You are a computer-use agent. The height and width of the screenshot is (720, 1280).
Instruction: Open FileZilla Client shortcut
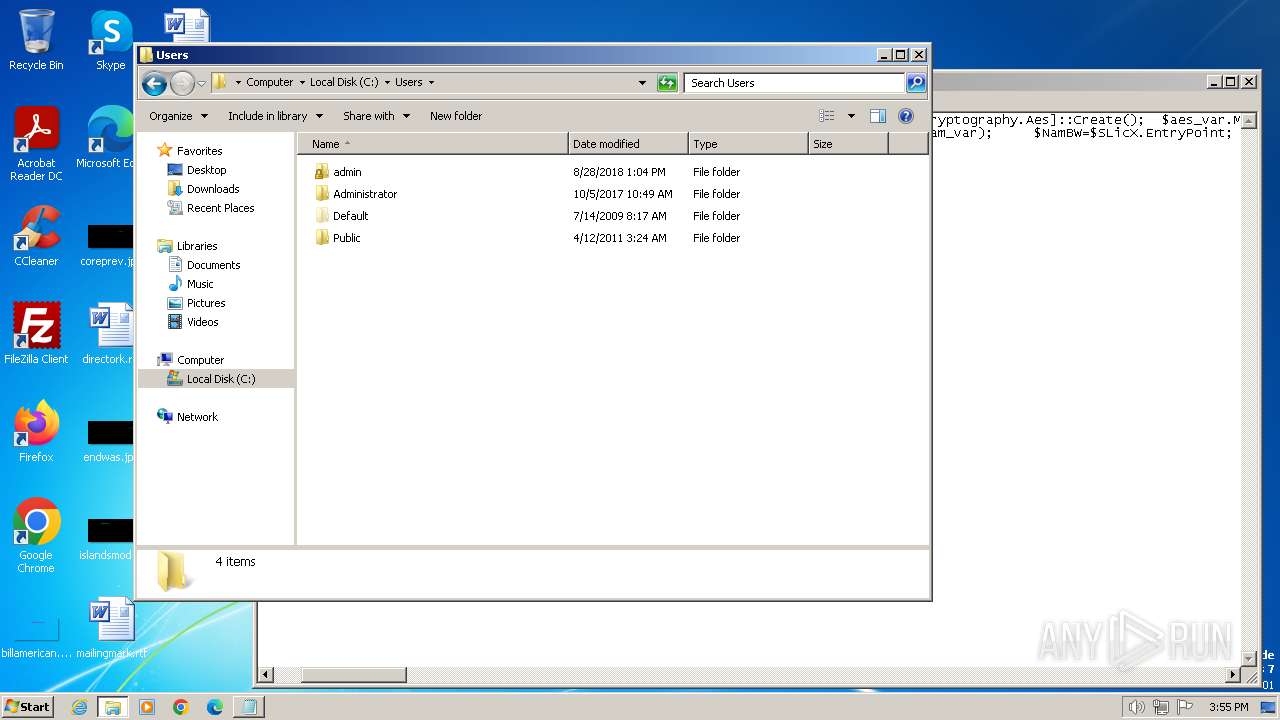[36, 333]
